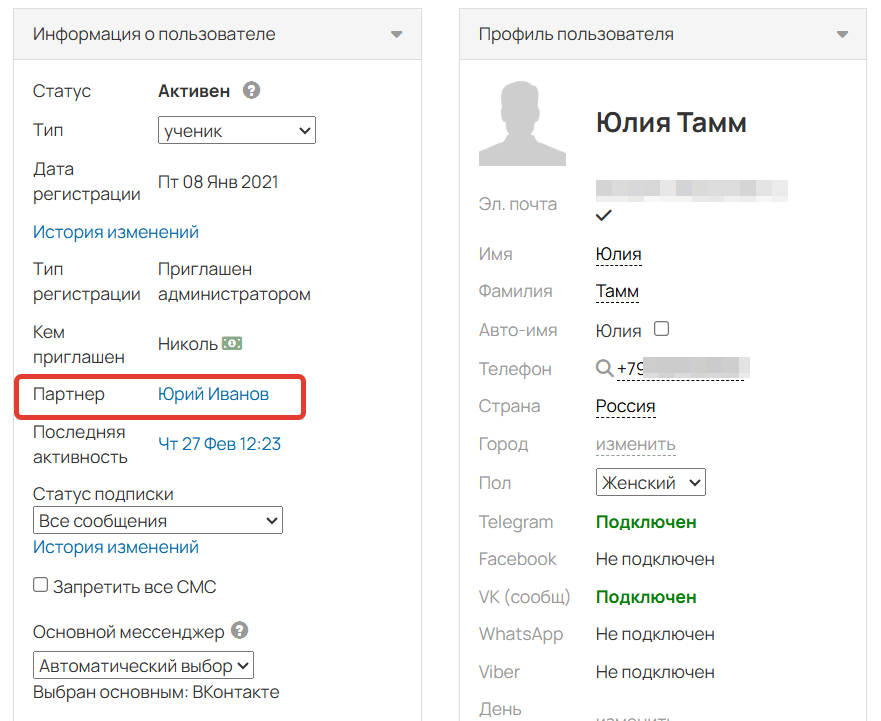Screen dimensions: 881x721
Task: Collapse the Информация о пользователе panel
Action: point(396,33)
